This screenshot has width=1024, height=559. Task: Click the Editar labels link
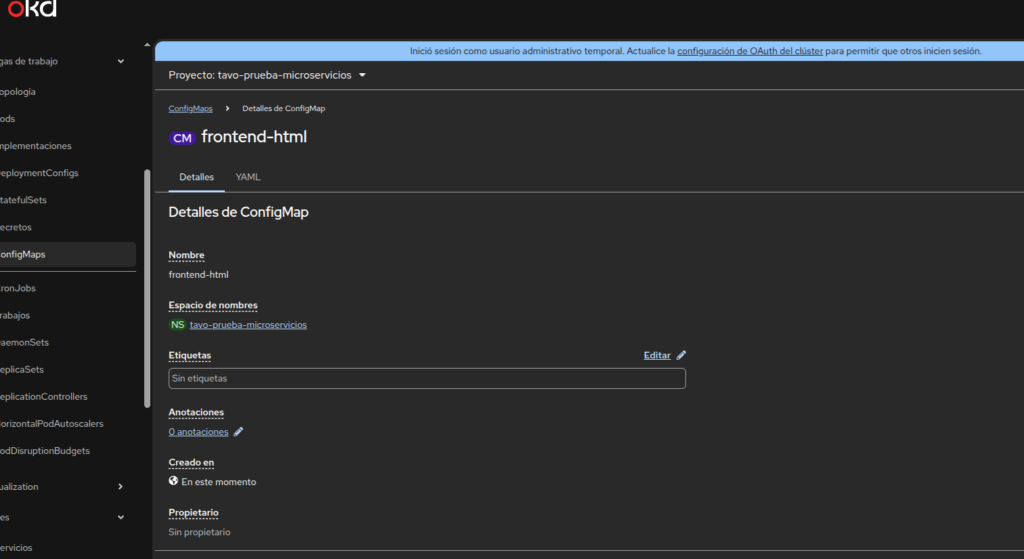click(x=656, y=355)
